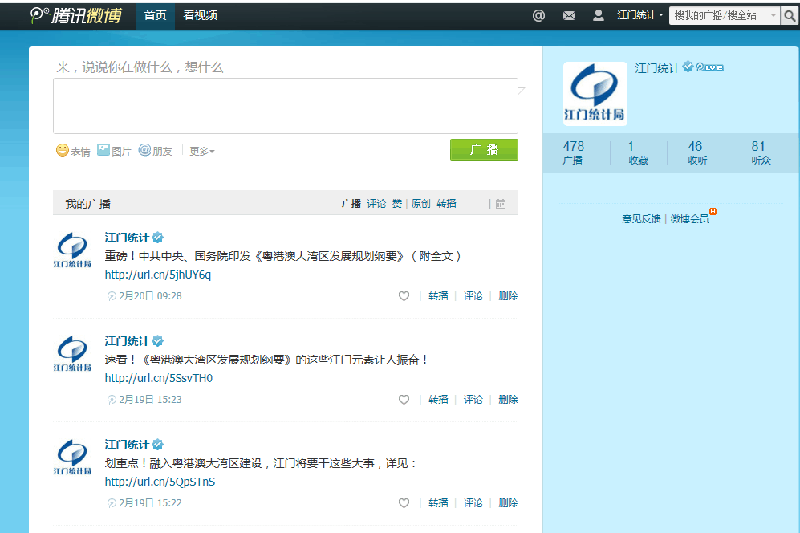Viewport: 800px width, 533px height.
Task: Focus the top search input field
Action: [718, 16]
